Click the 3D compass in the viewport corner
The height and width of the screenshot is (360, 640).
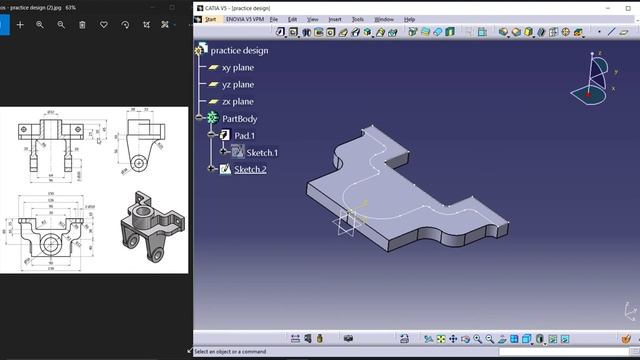[593, 79]
